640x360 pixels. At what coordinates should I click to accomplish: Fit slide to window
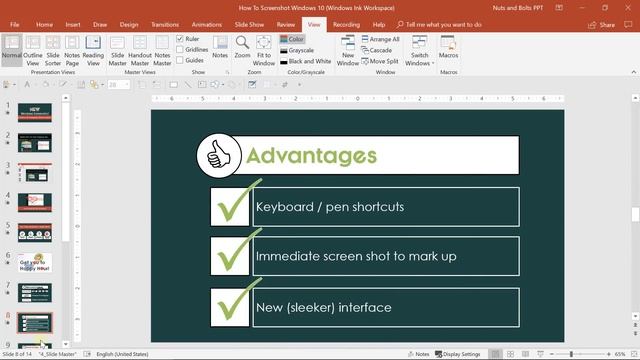(264, 51)
